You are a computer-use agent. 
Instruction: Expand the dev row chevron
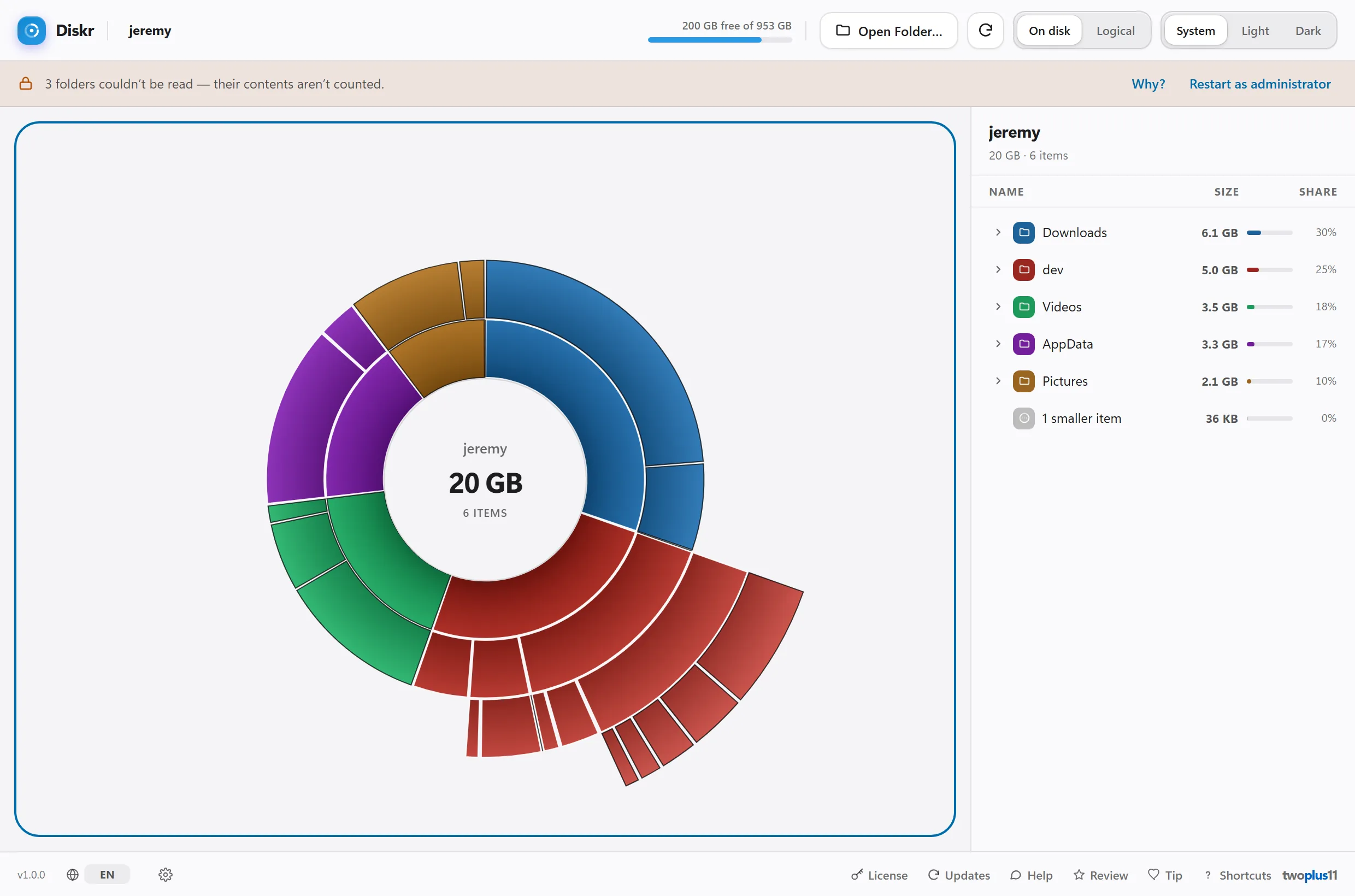click(x=998, y=270)
